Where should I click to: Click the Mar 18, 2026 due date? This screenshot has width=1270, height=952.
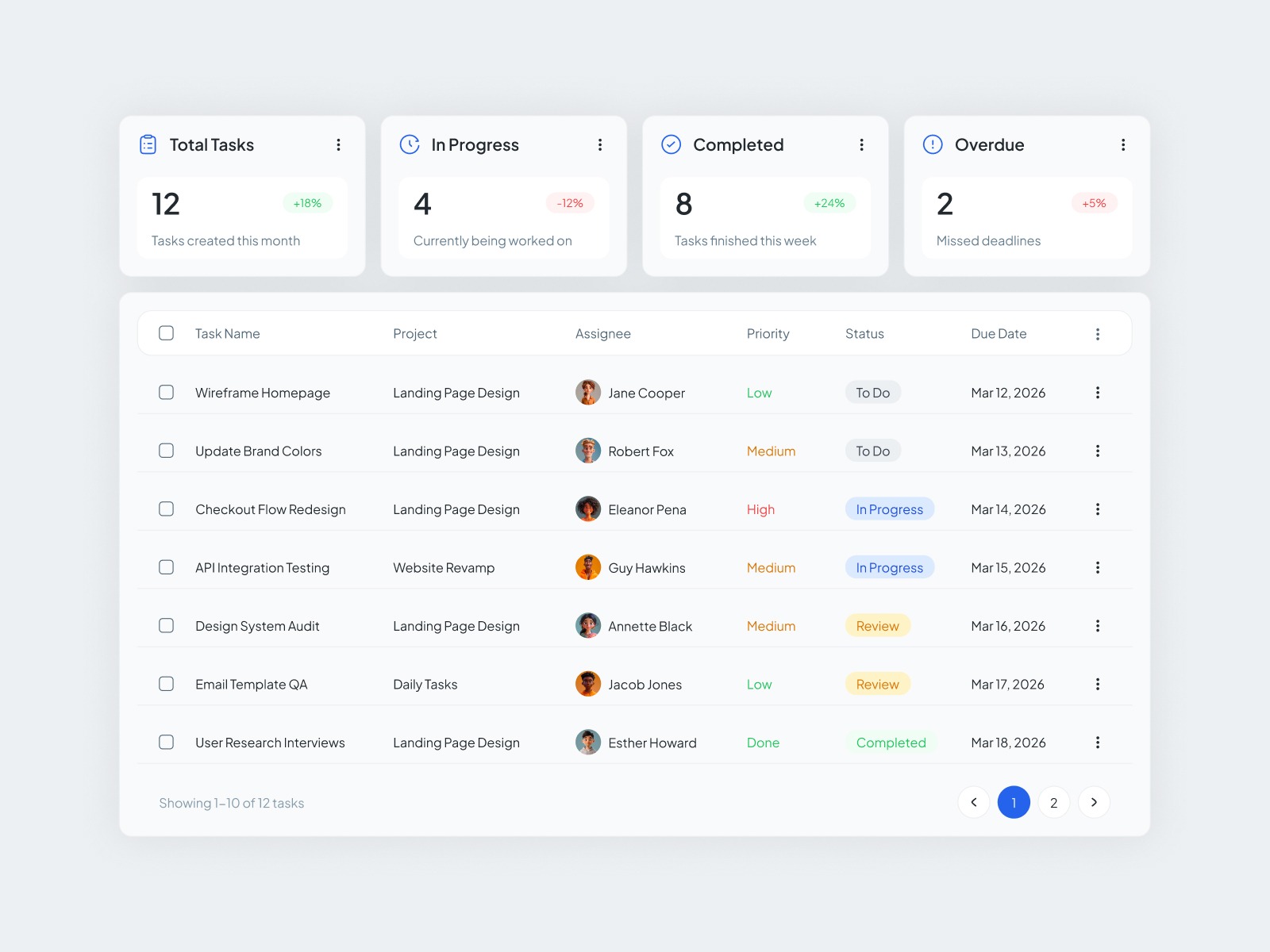[1008, 743]
